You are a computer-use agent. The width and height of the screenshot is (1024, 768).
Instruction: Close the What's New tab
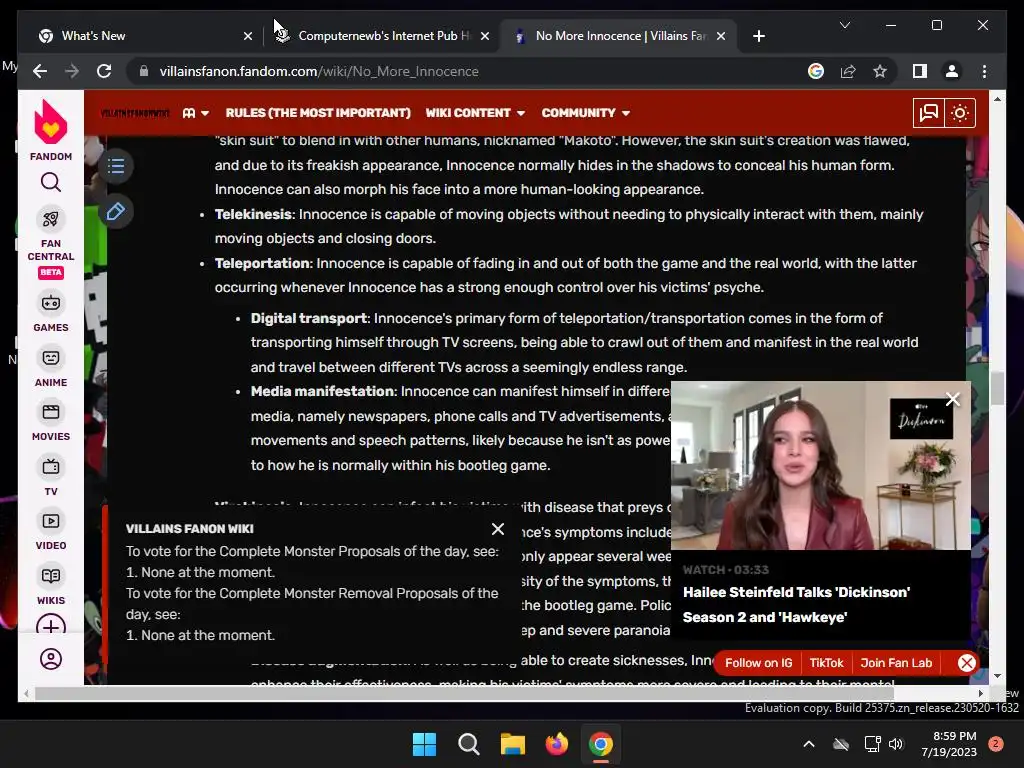pos(248,36)
